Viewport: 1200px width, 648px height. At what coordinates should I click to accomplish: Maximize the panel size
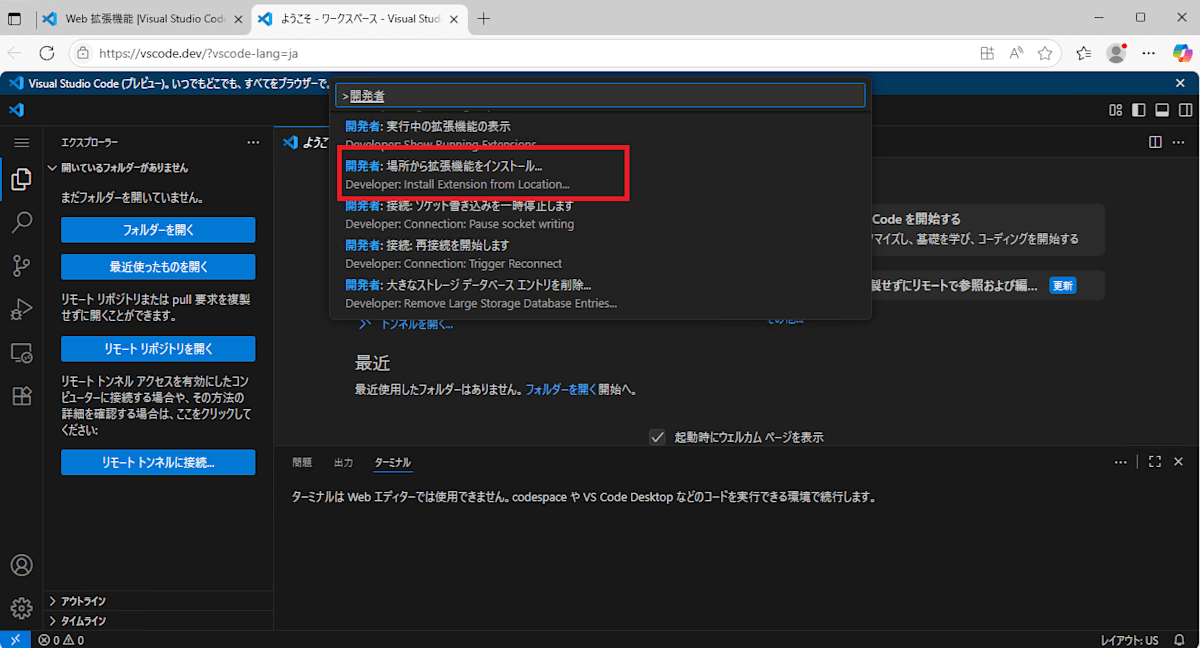[x=1154, y=462]
